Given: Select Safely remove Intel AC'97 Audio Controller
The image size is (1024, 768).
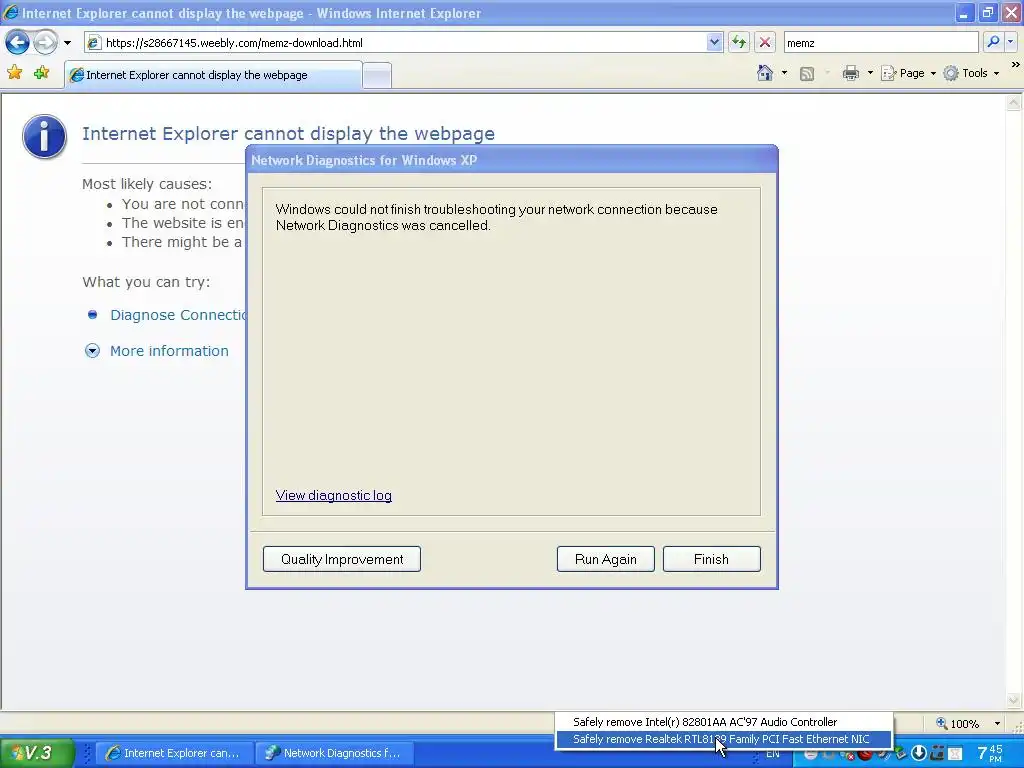Looking at the screenshot, I should click(x=724, y=722).
